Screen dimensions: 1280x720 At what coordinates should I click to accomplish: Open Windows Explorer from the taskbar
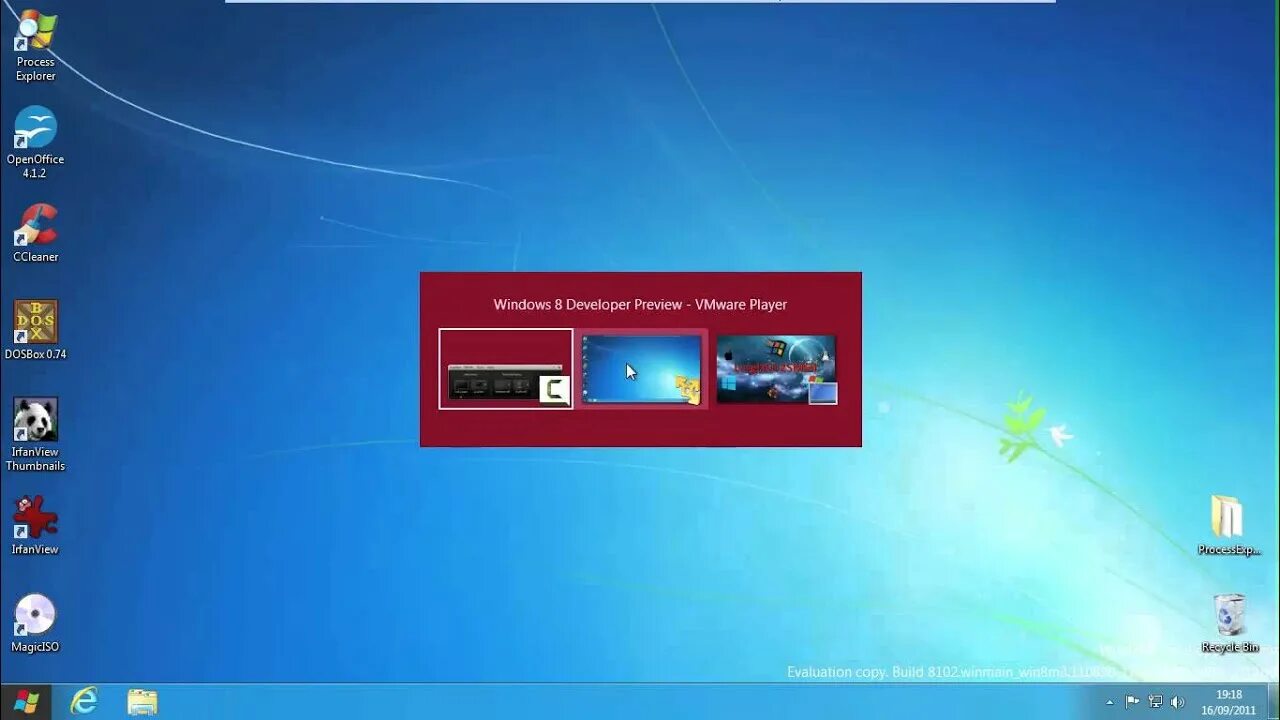point(142,702)
